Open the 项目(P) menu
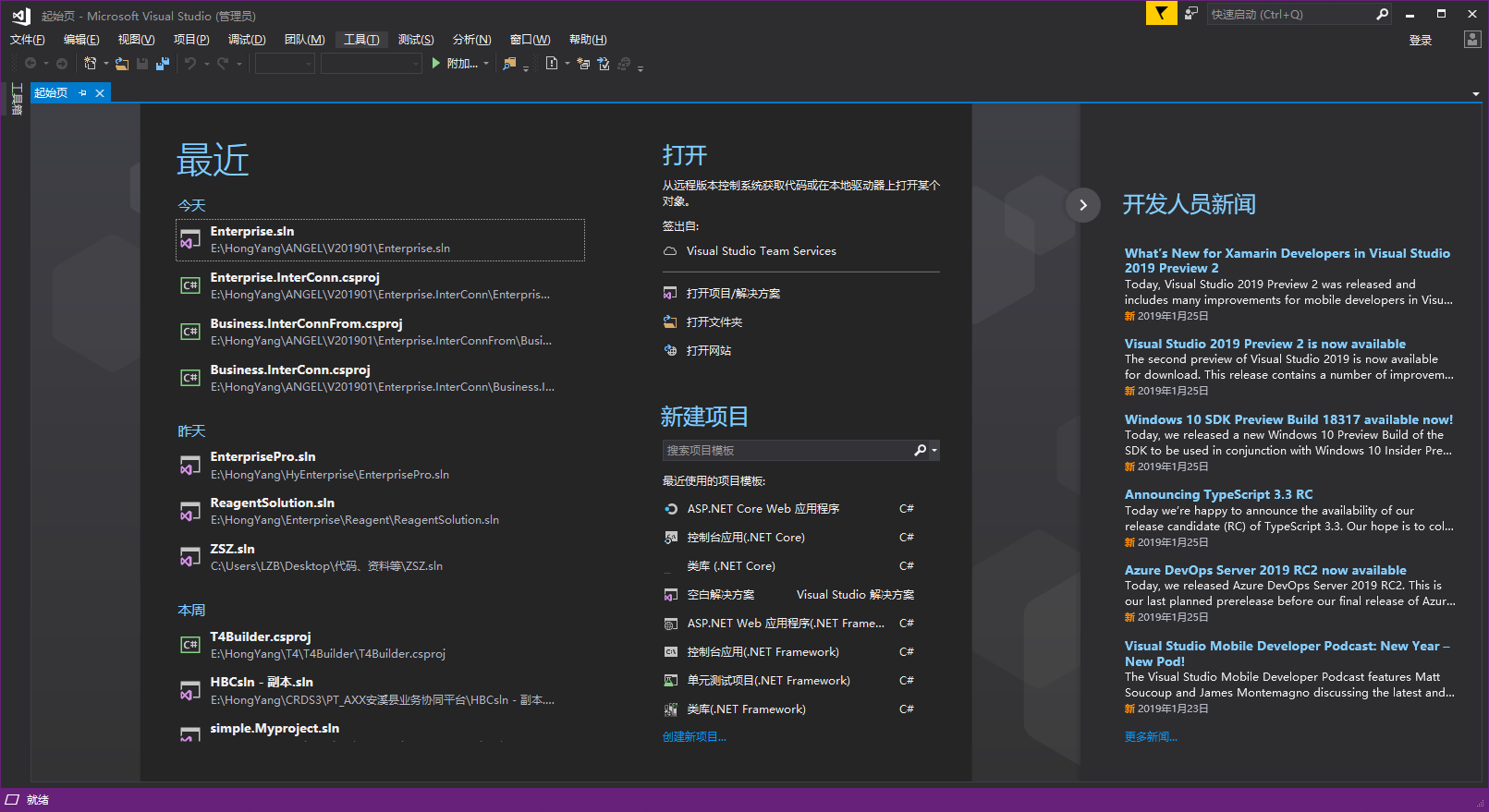 [x=191, y=39]
